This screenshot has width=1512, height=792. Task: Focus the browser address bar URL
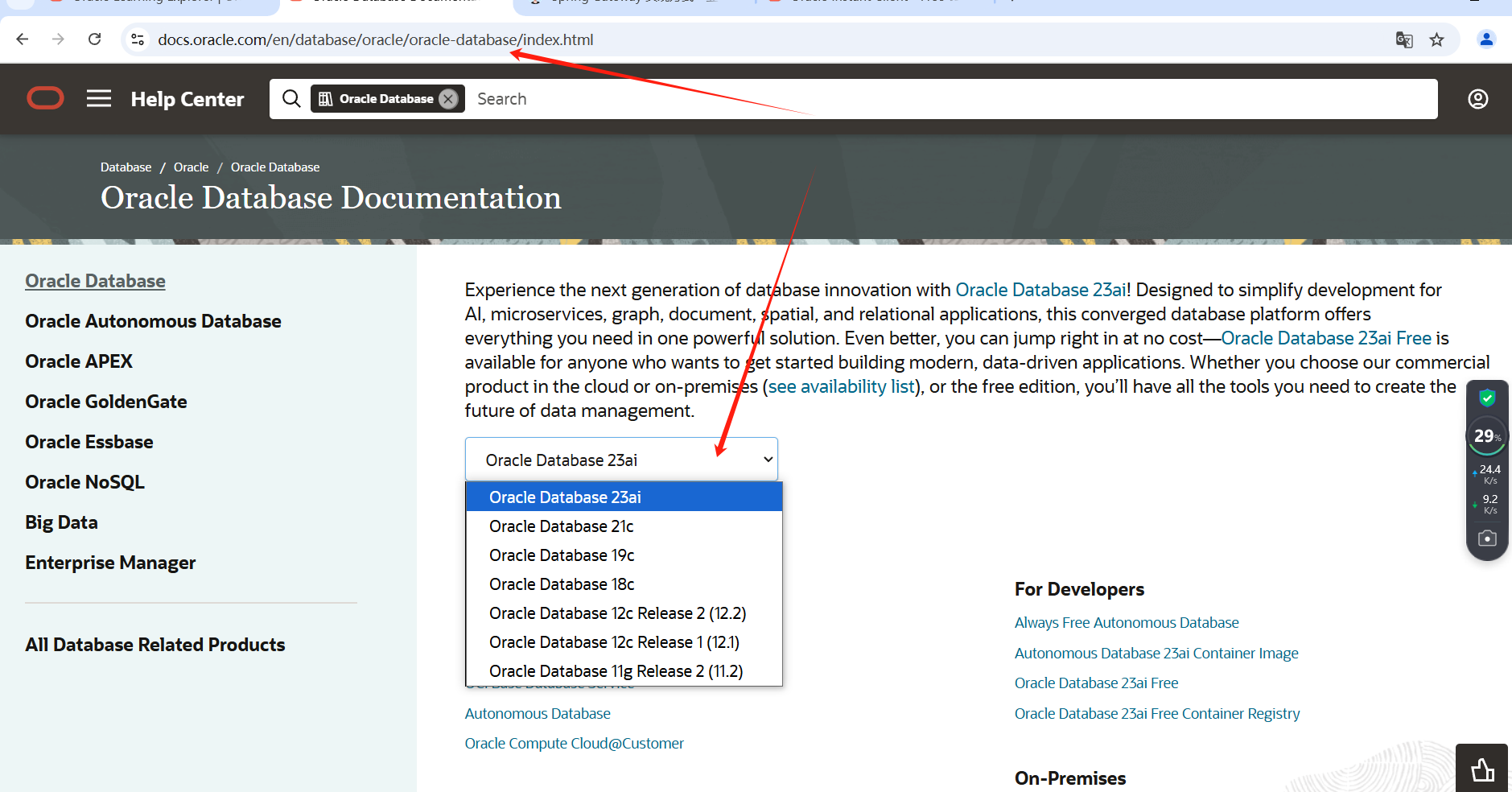tap(376, 39)
